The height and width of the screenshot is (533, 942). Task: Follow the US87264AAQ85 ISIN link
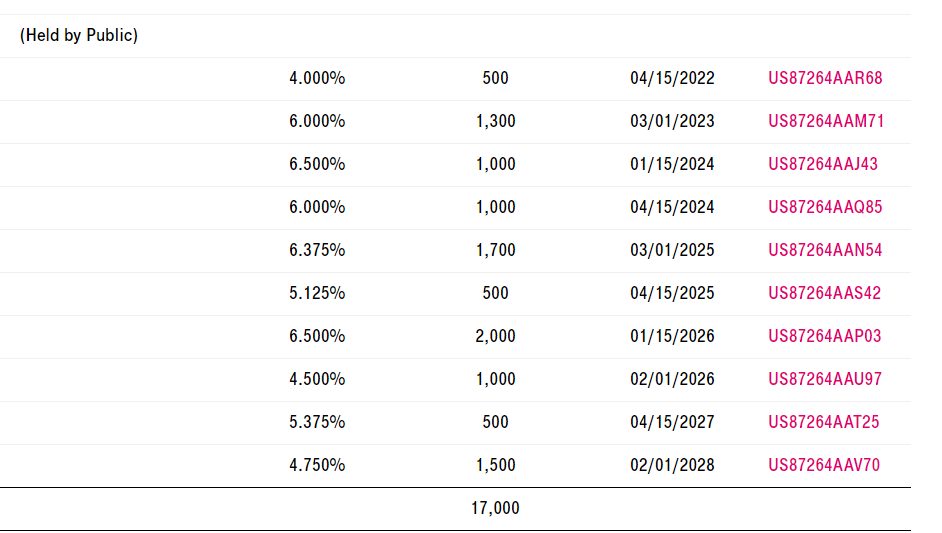click(825, 207)
